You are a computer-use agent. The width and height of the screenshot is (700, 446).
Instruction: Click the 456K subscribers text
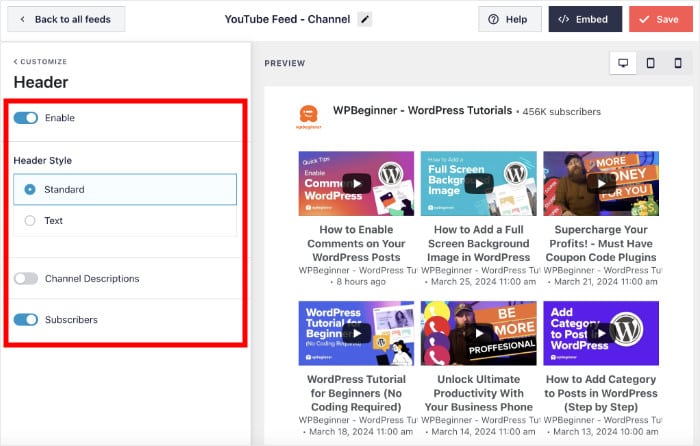click(561, 112)
